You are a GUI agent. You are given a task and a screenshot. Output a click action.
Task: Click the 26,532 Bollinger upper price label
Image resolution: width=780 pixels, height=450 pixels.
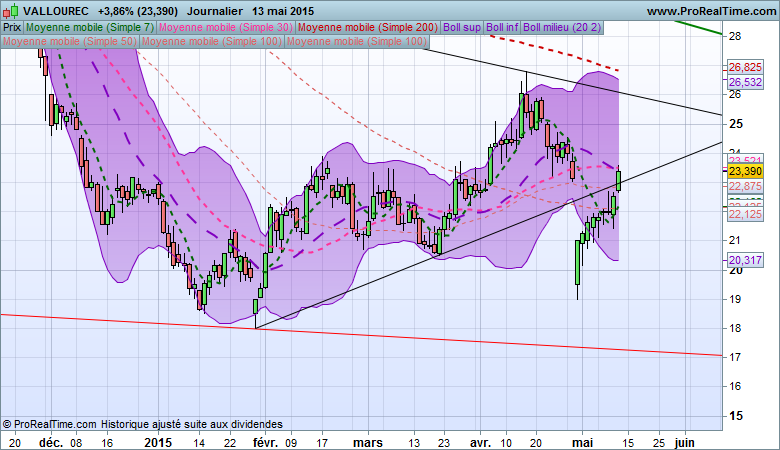[745, 82]
